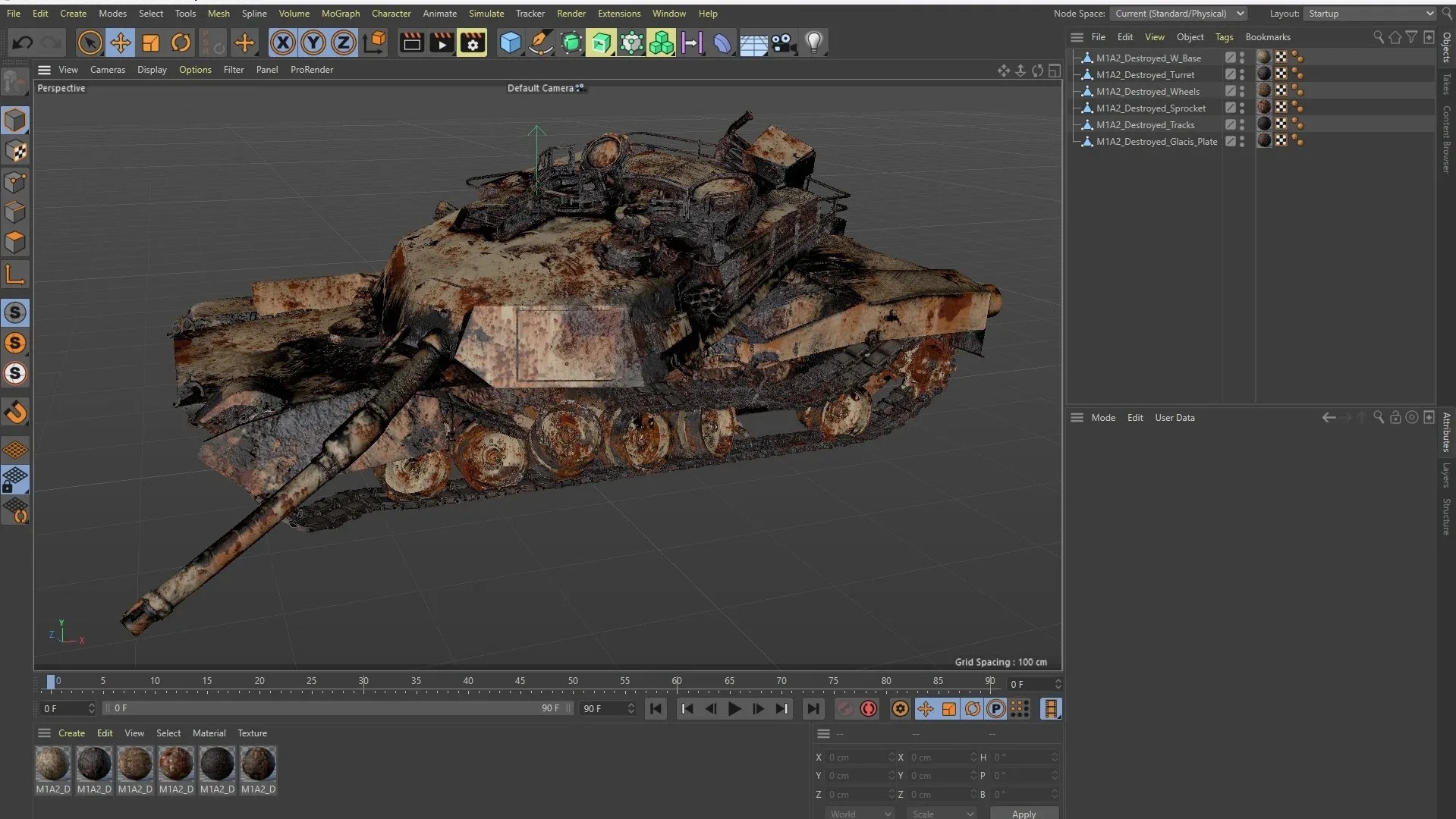1456x819 pixels.
Task: Toggle Position keyframe recording
Action: click(925, 708)
